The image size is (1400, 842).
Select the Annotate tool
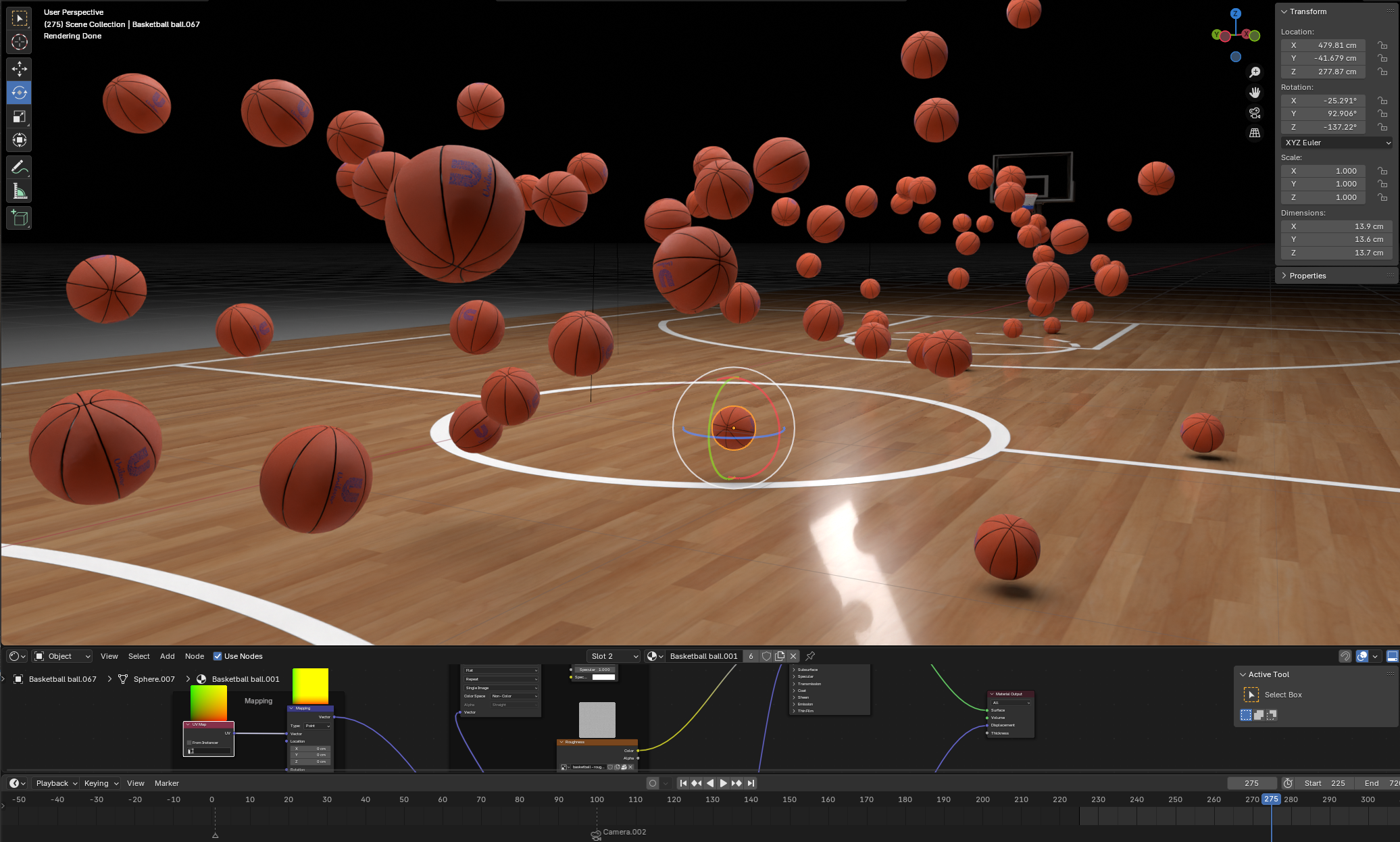19,167
